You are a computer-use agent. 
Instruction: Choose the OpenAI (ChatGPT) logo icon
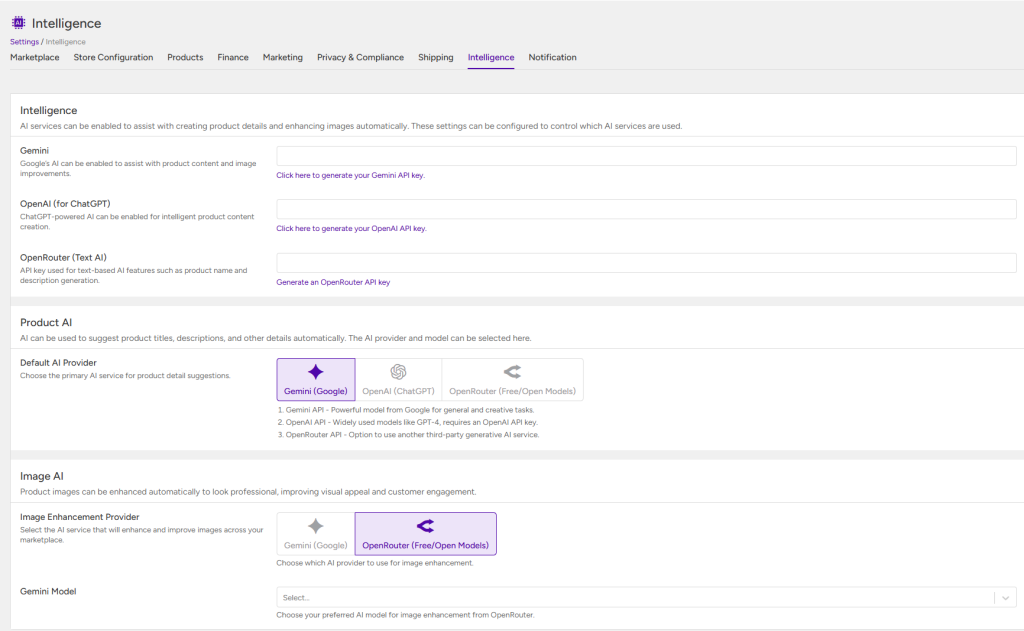tap(398, 372)
